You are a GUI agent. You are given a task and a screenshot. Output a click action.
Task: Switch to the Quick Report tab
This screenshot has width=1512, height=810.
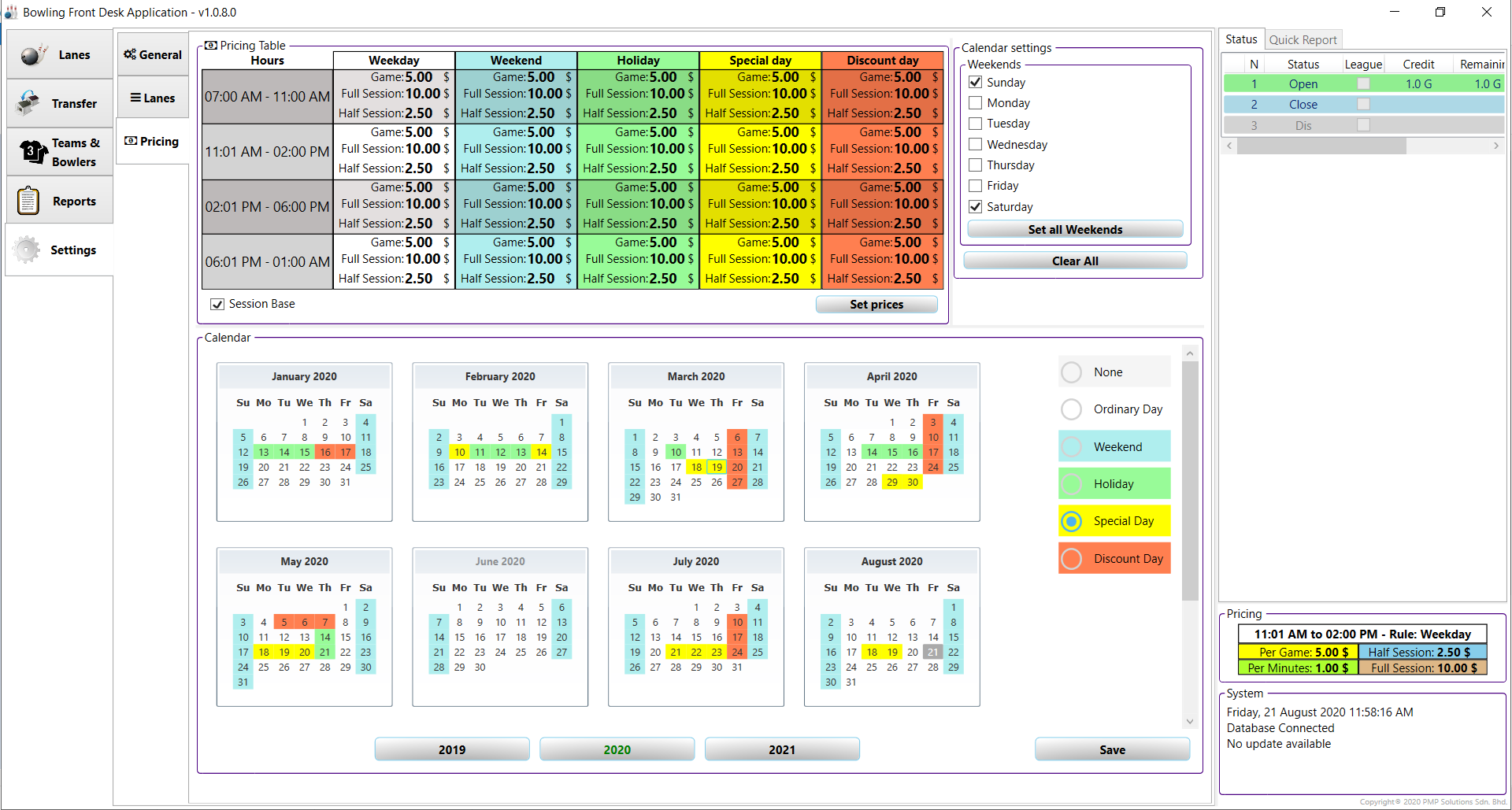point(1303,40)
